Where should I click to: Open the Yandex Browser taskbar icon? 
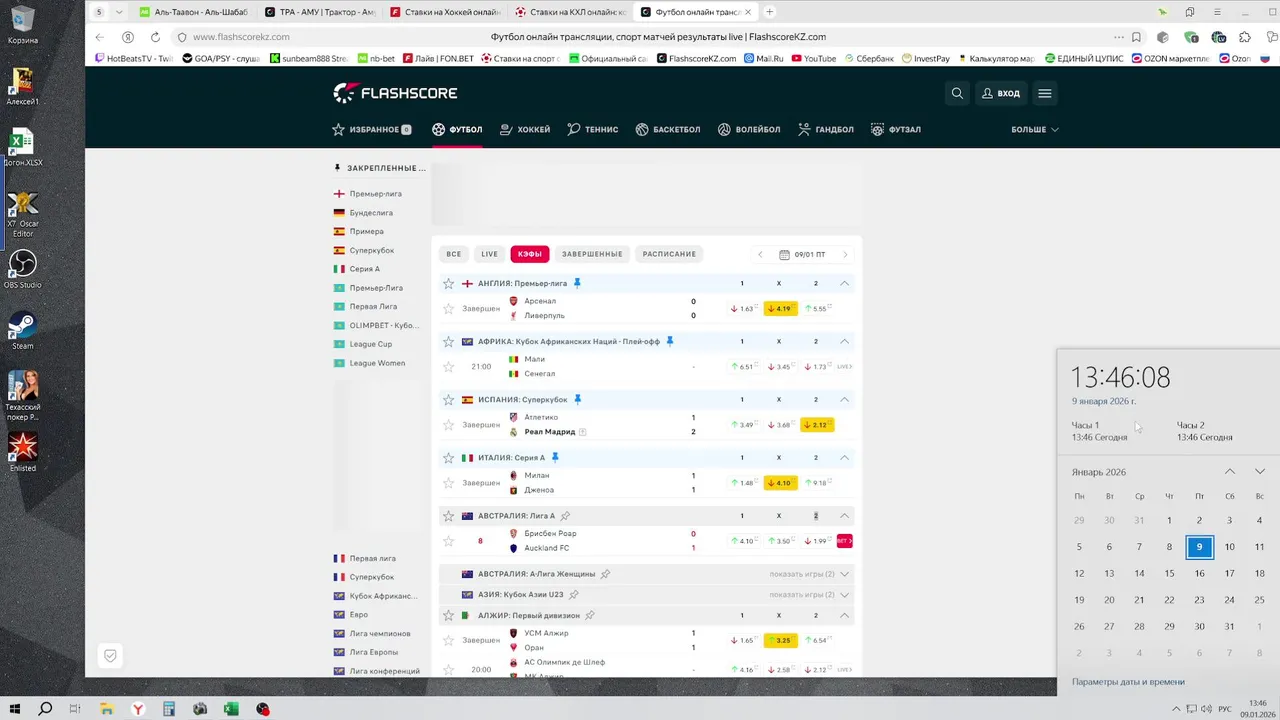tap(138, 709)
